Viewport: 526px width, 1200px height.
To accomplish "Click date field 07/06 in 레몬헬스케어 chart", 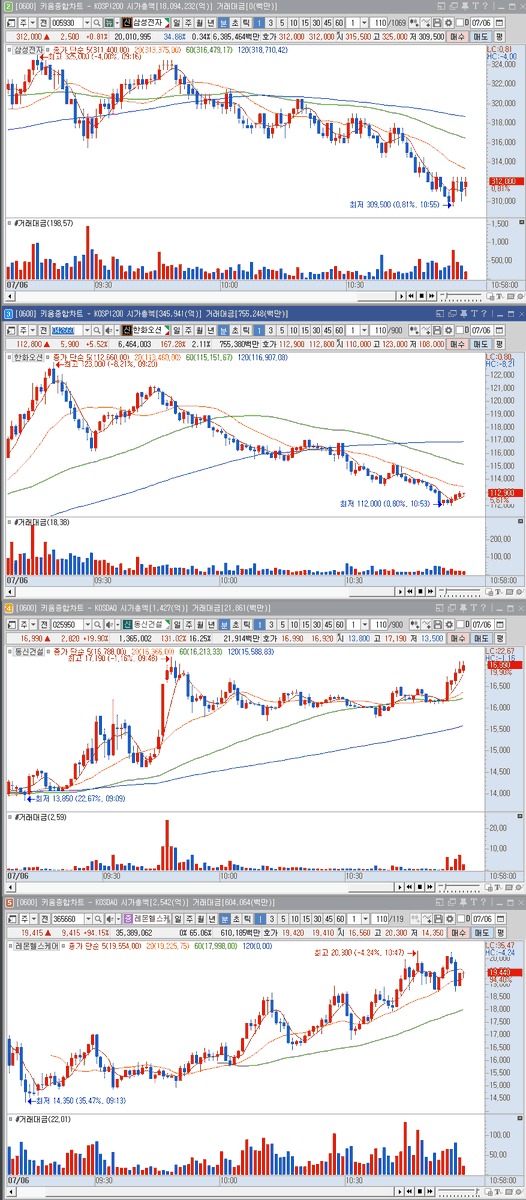I will click(482, 919).
